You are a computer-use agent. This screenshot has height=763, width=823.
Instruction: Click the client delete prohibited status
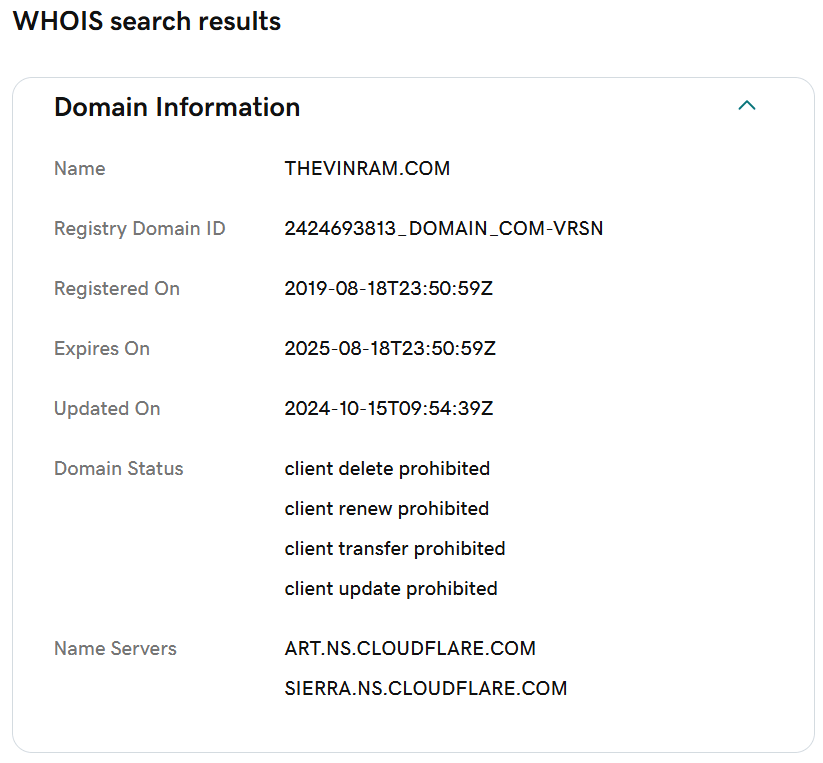pyautogui.click(x=387, y=469)
